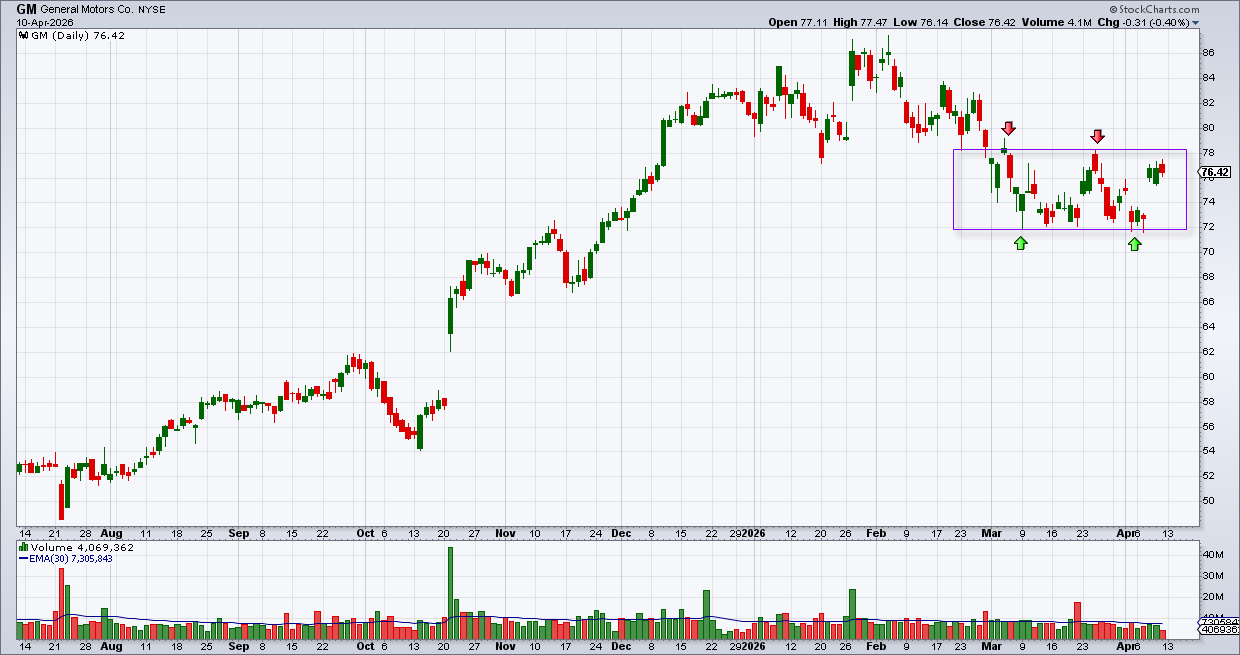Screen dimensions: 1240x655
Task: Click the 70 price axis label
Action: coord(1208,251)
